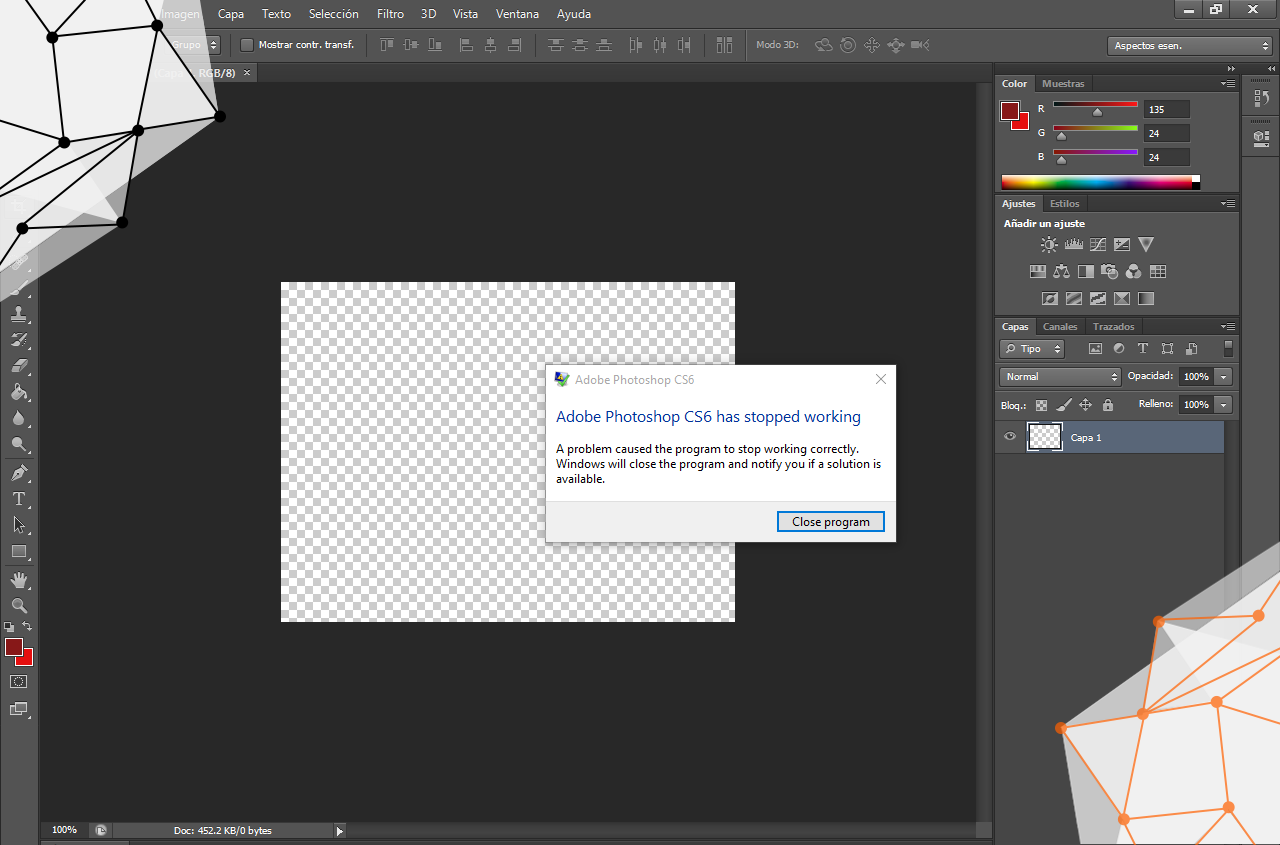Open the Normal blend mode dropdown

point(1060,377)
